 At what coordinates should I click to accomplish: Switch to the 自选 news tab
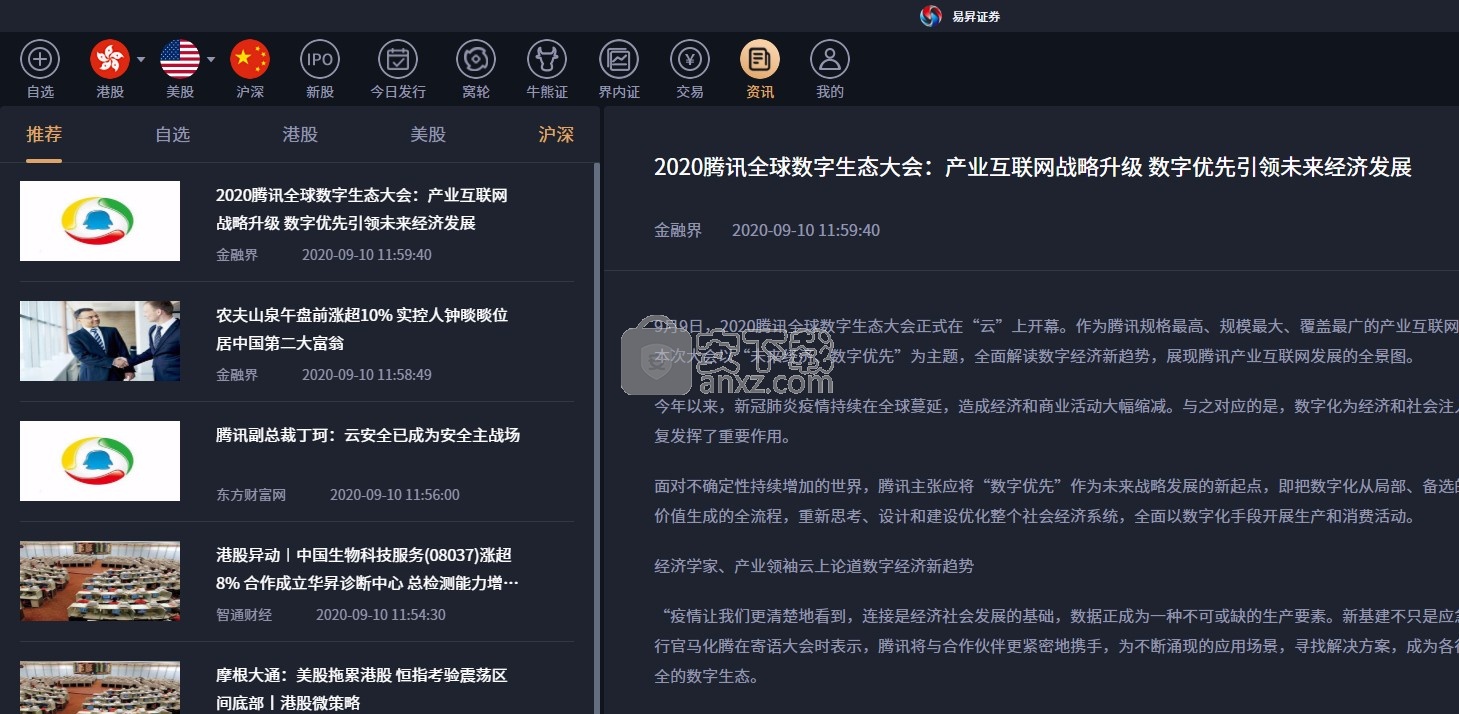tap(172, 134)
